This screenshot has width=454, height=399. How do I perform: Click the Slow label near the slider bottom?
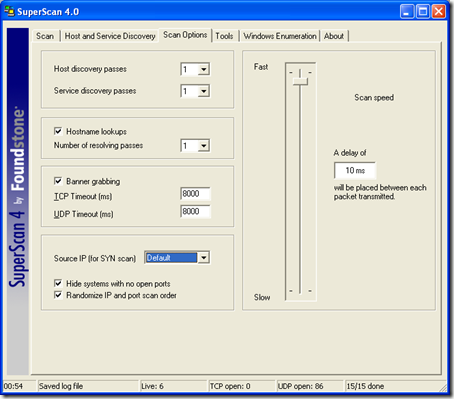(x=262, y=297)
